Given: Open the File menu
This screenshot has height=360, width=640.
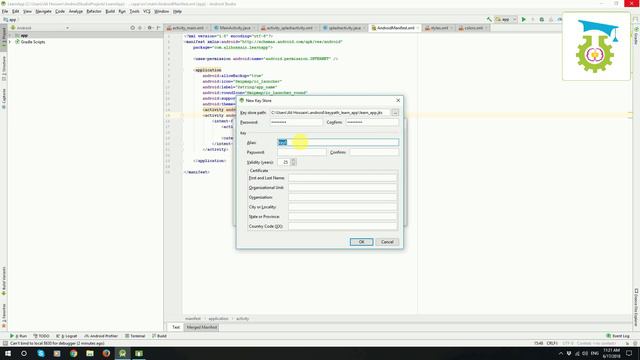Looking at the screenshot, I should click(x=5, y=11).
